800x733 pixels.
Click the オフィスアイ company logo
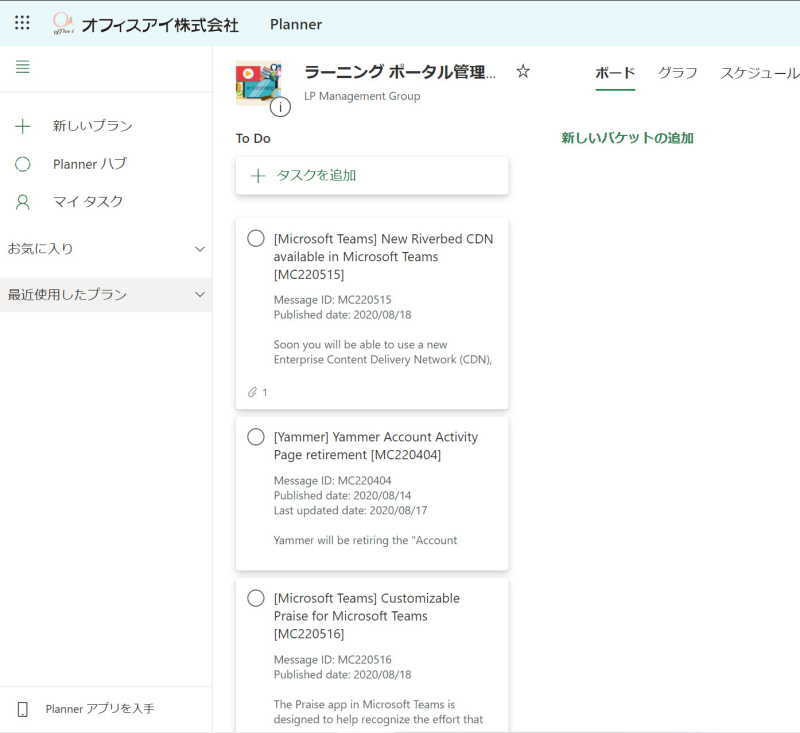(63, 23)
